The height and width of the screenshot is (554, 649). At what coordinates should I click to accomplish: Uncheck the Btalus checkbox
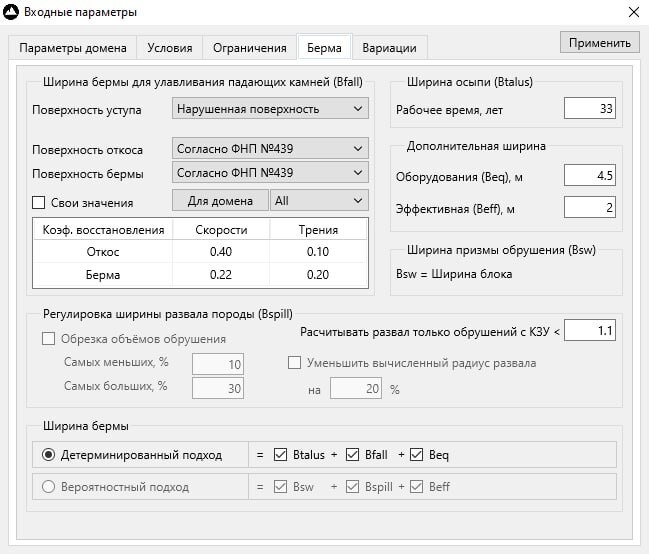280,455
